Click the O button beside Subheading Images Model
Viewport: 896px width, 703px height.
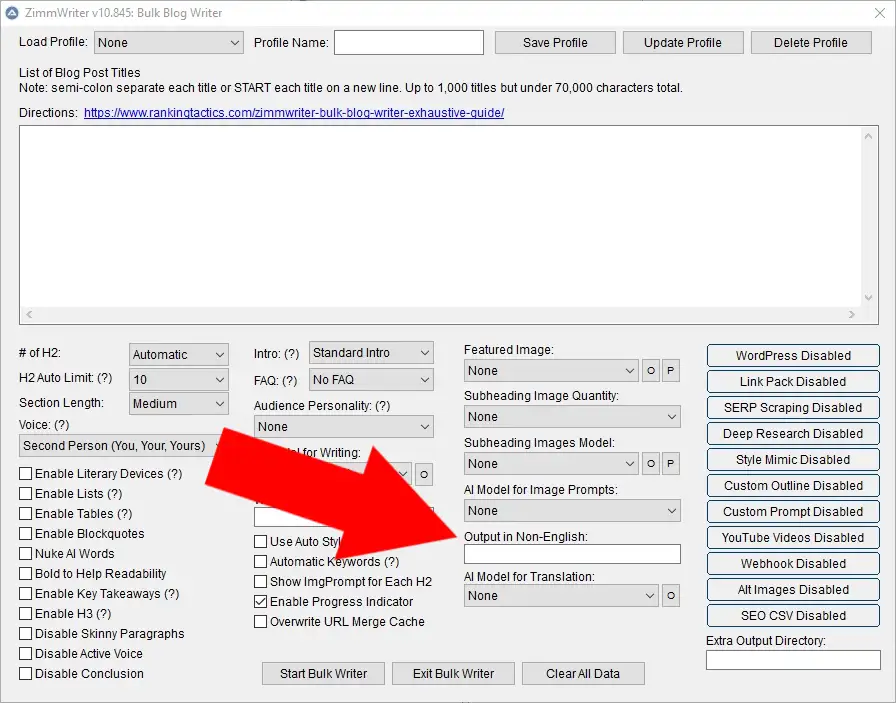pyautogui.click(x=651, y=464)
